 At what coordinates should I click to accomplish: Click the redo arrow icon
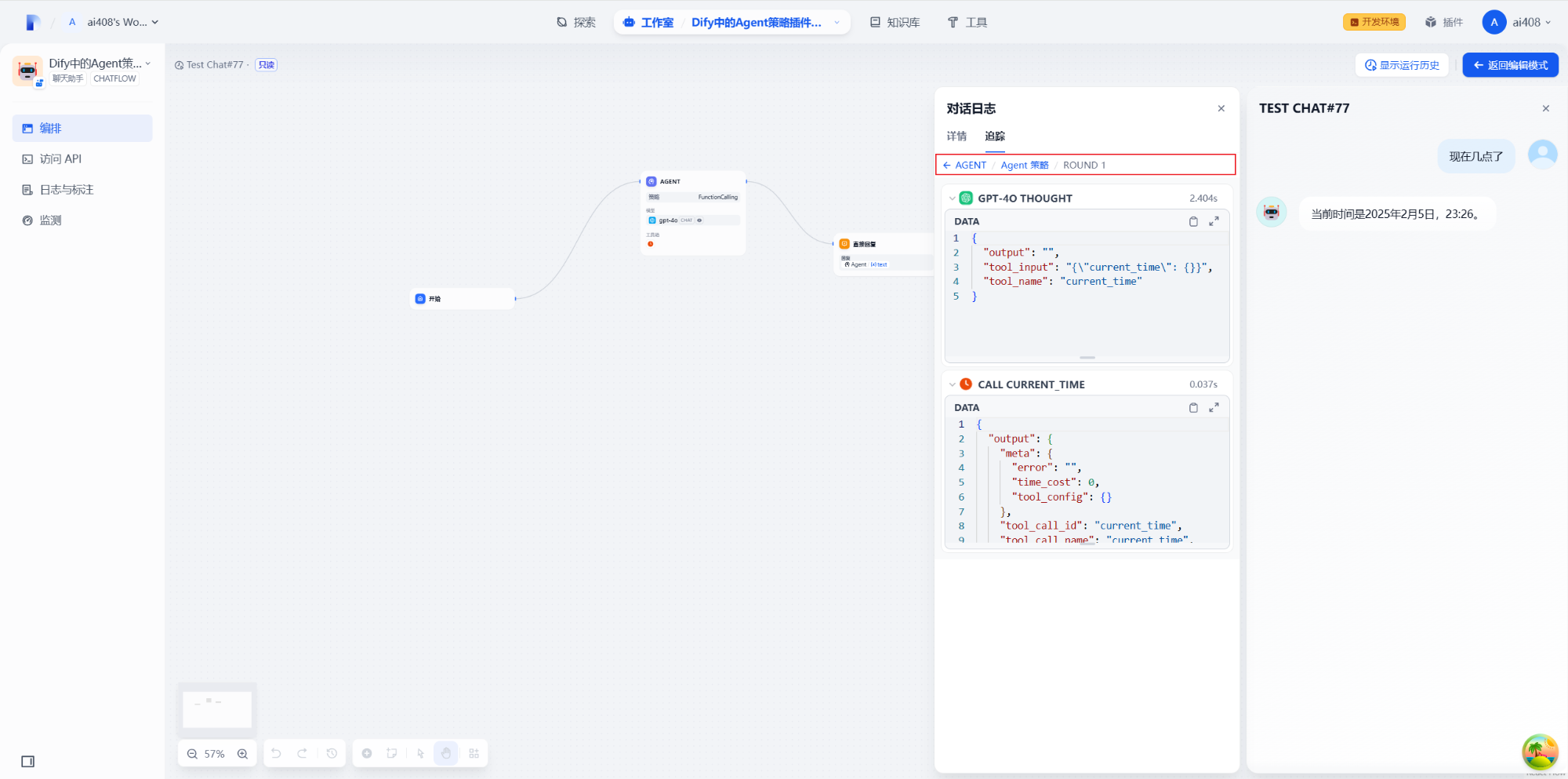point(303,753)
